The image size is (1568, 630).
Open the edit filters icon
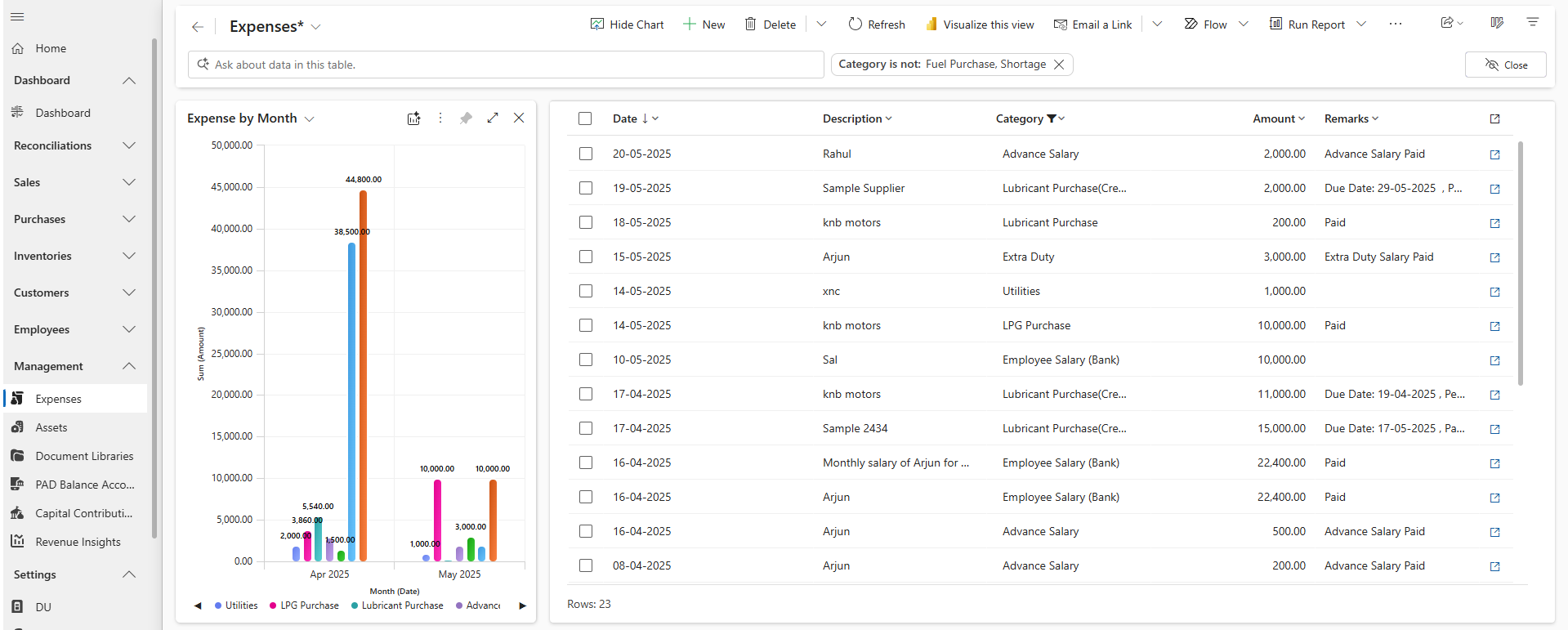tap(1533, 23)
